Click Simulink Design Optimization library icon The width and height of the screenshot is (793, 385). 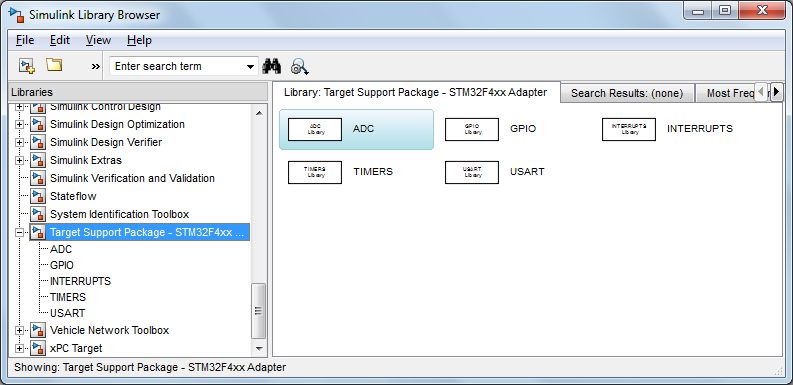click(x=37, y=124)
